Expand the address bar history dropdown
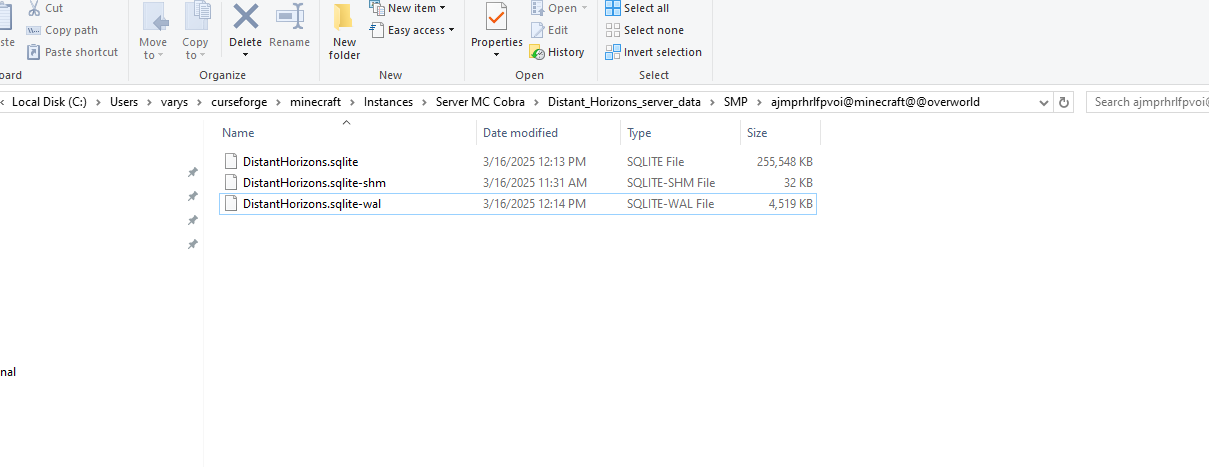This screenshot has width=1209, height=467. [x=1043, y=102]
